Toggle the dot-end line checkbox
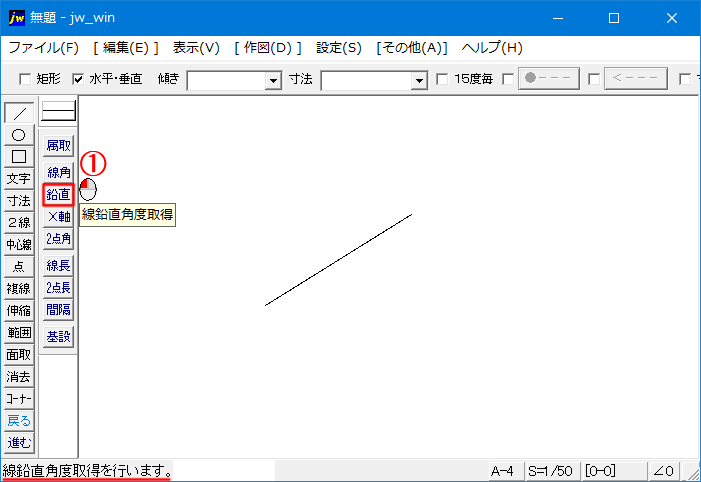Viewport: 701px width, 482px height. (x=508, y=79)
